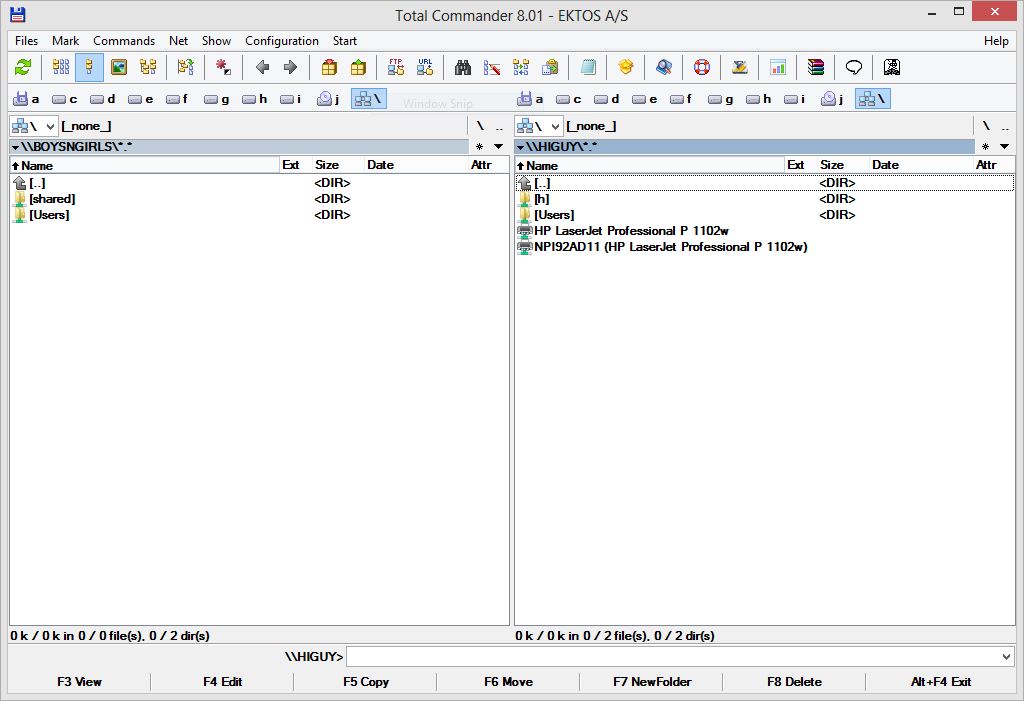1024x701 pixels.
Task: Open the Notepad icon in toolbar
Action: (588, 67)
